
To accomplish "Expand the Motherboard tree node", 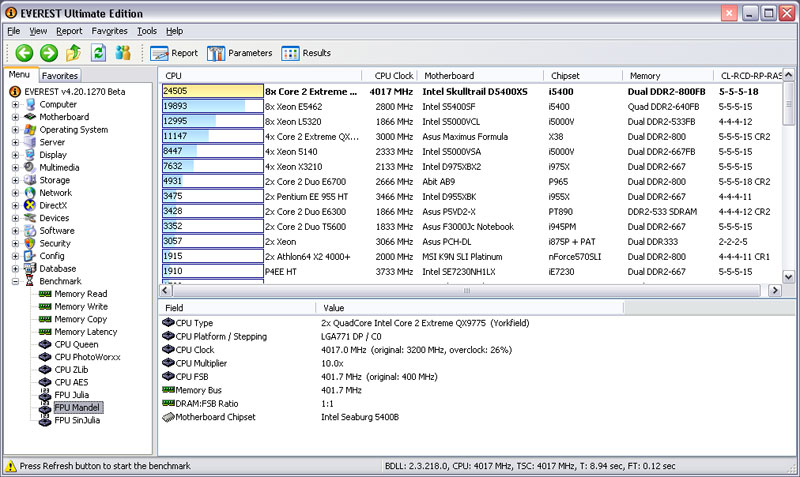I will (16, 117).
